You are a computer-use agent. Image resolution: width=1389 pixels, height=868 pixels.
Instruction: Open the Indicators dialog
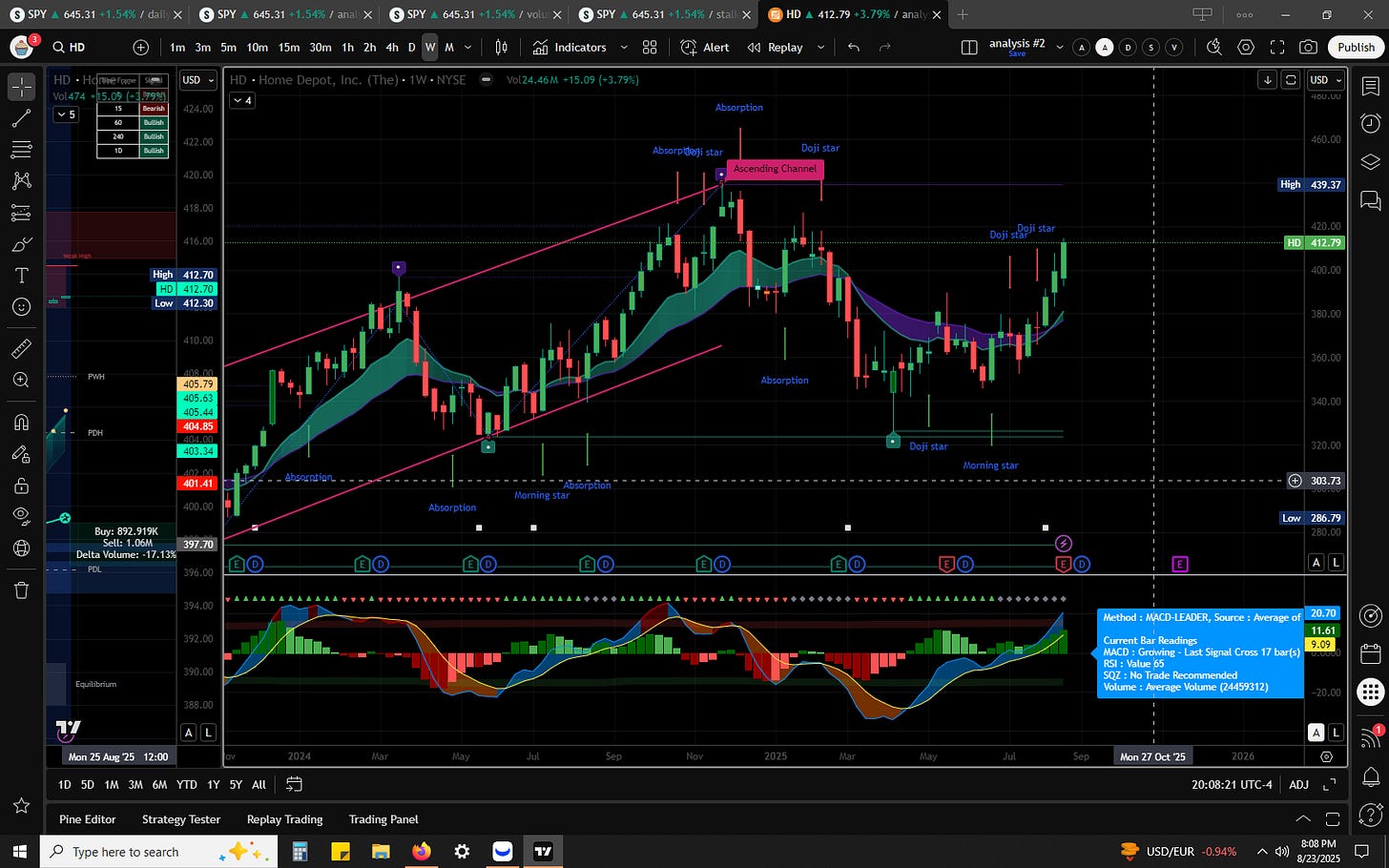click(x=570, y=47)
